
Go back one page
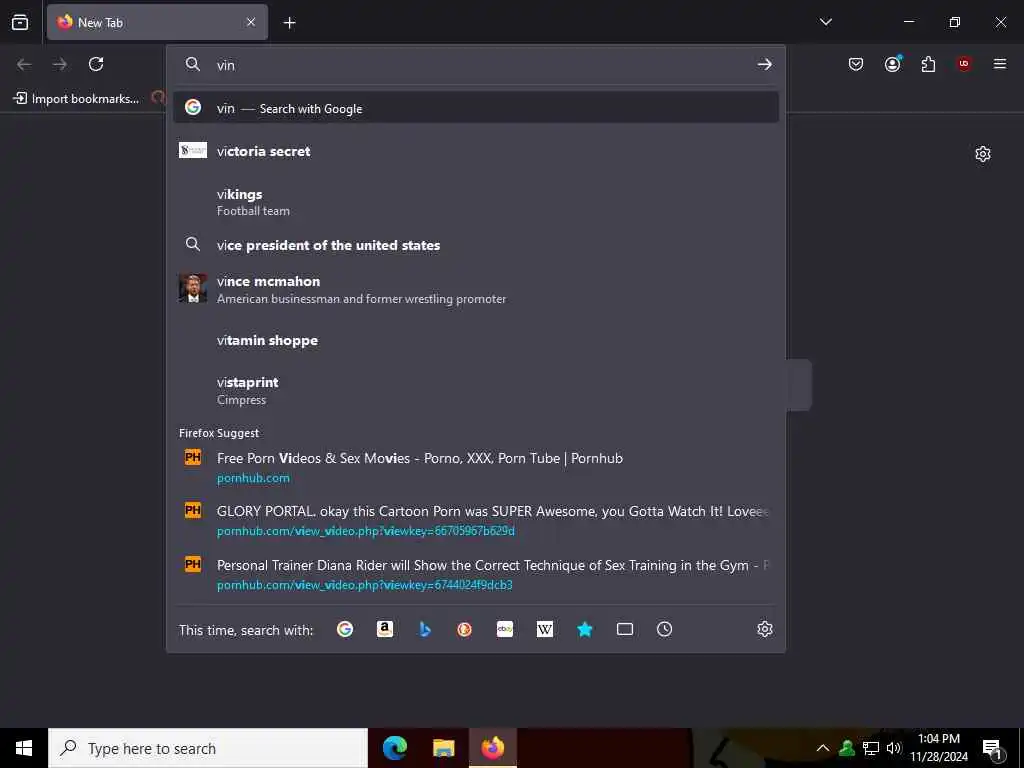pos(24,64)
